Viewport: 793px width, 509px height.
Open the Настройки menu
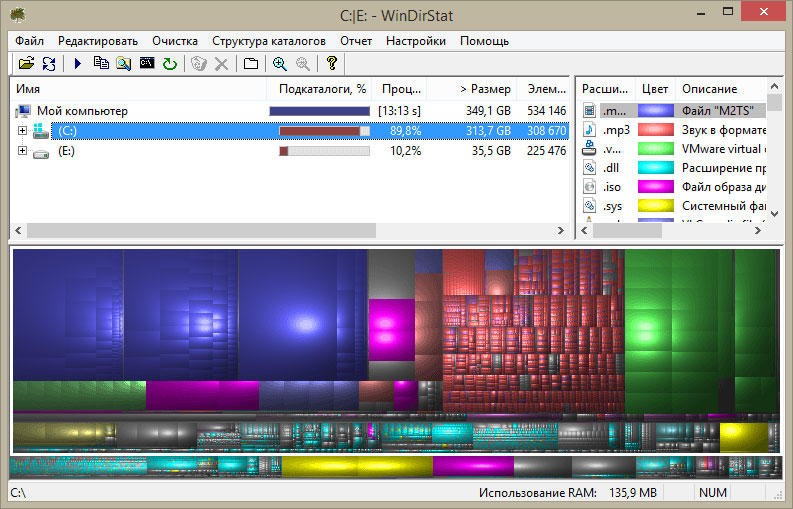[416, 41]
